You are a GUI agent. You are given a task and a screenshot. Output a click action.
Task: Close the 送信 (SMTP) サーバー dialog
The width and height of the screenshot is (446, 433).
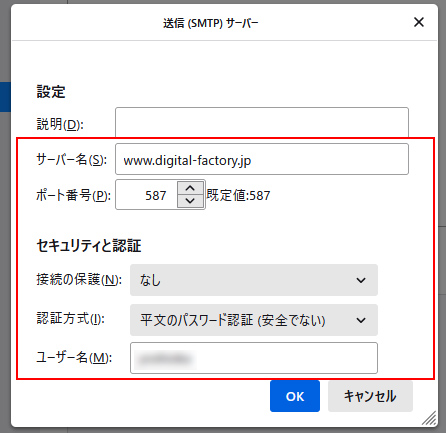click(419, 22)
